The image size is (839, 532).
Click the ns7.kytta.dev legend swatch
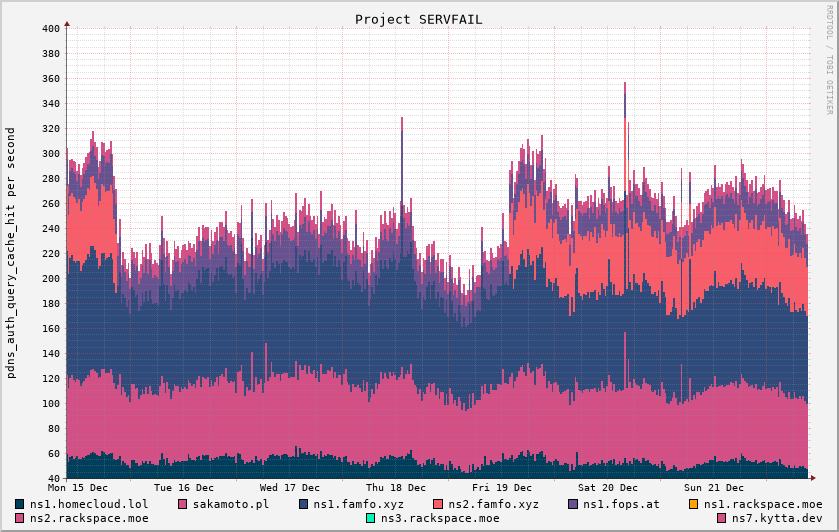point(722,518)
